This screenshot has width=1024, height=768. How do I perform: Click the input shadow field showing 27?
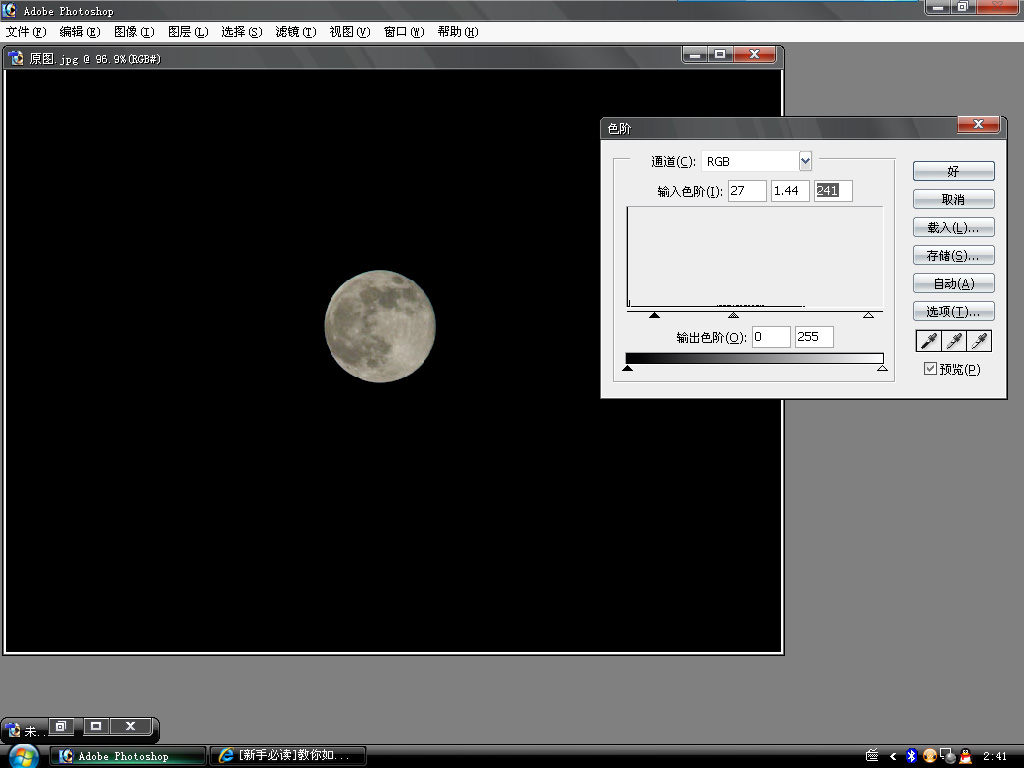[x=747, y=191]
